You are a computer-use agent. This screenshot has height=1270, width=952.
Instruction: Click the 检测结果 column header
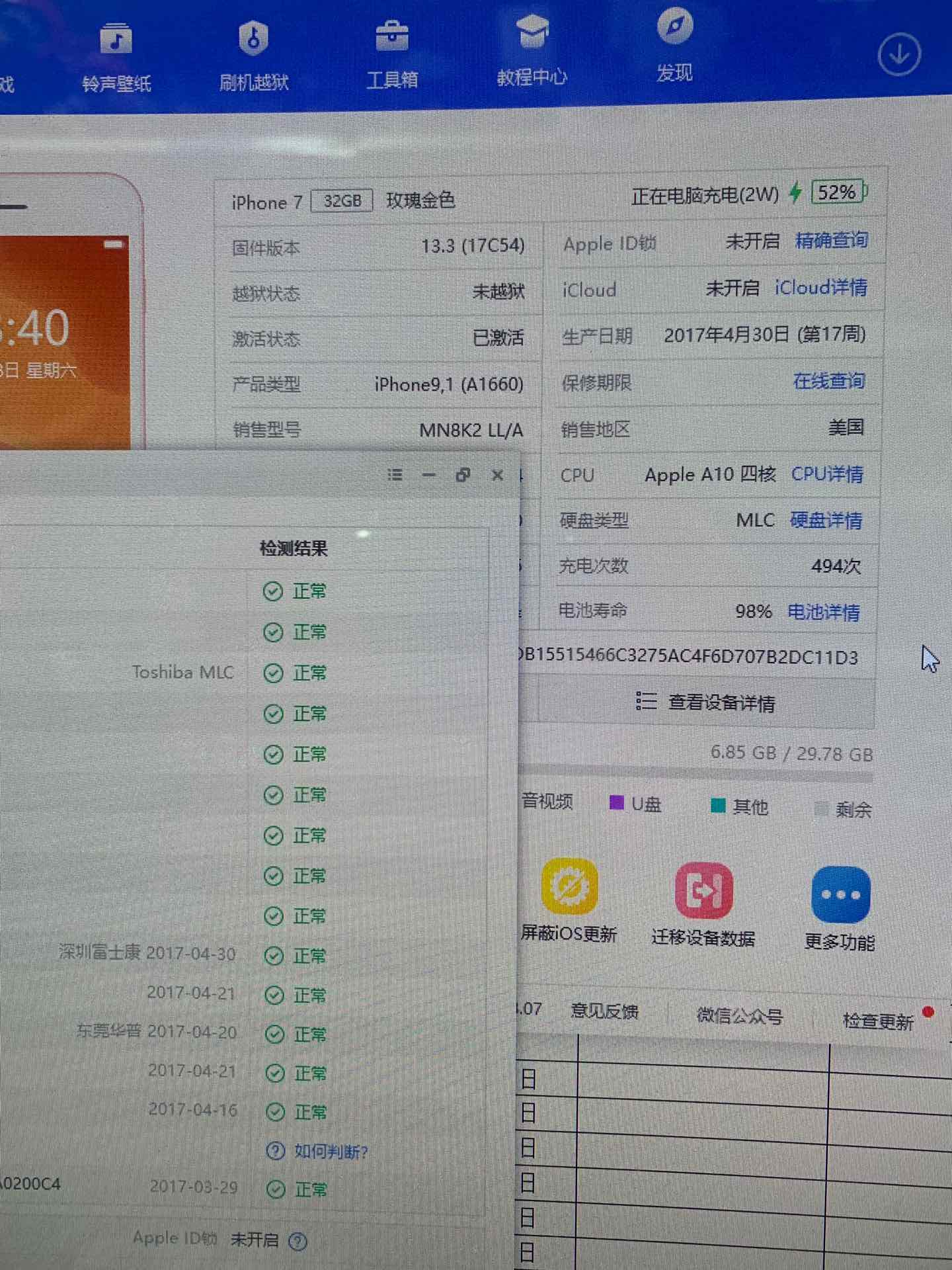pyautogui.click(x=294, y=548)
